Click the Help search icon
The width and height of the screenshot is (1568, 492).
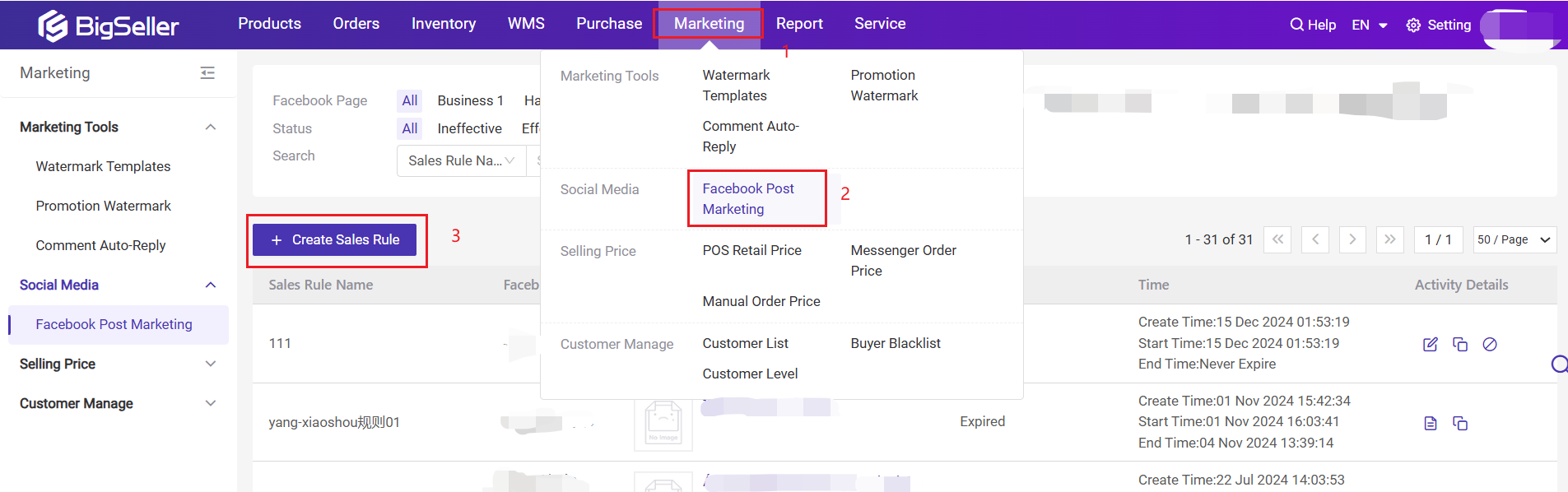click(x=1296, y=25)
